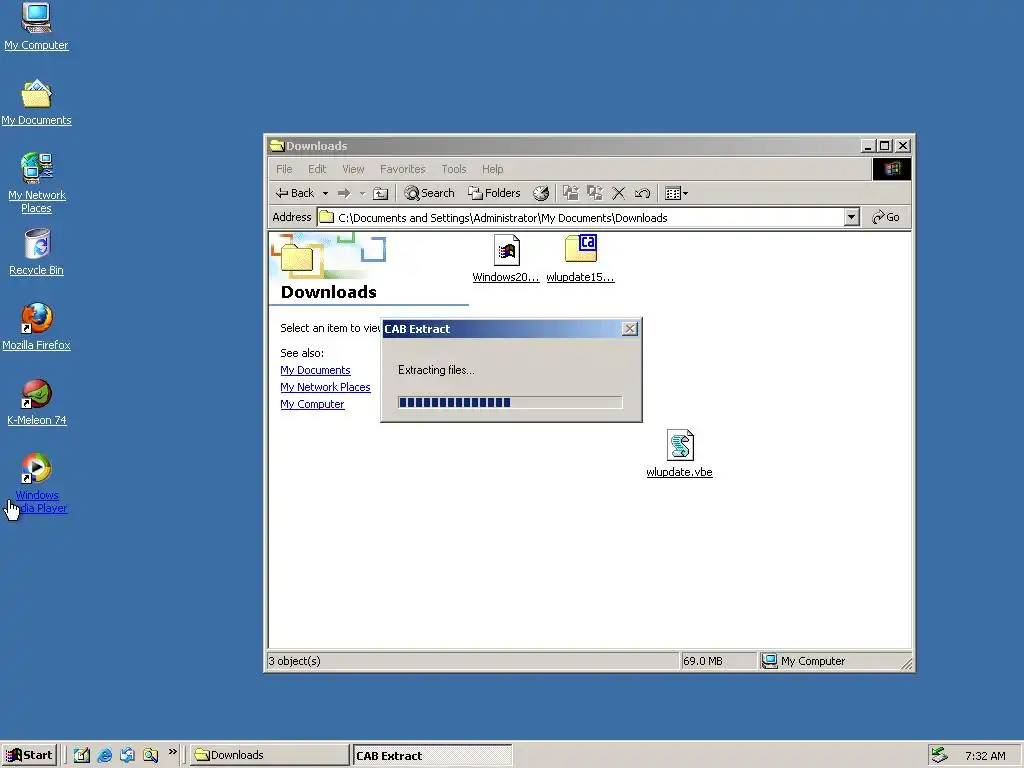
Task: Launch Outlook Express from quick launch
Action: click(127, 755)
